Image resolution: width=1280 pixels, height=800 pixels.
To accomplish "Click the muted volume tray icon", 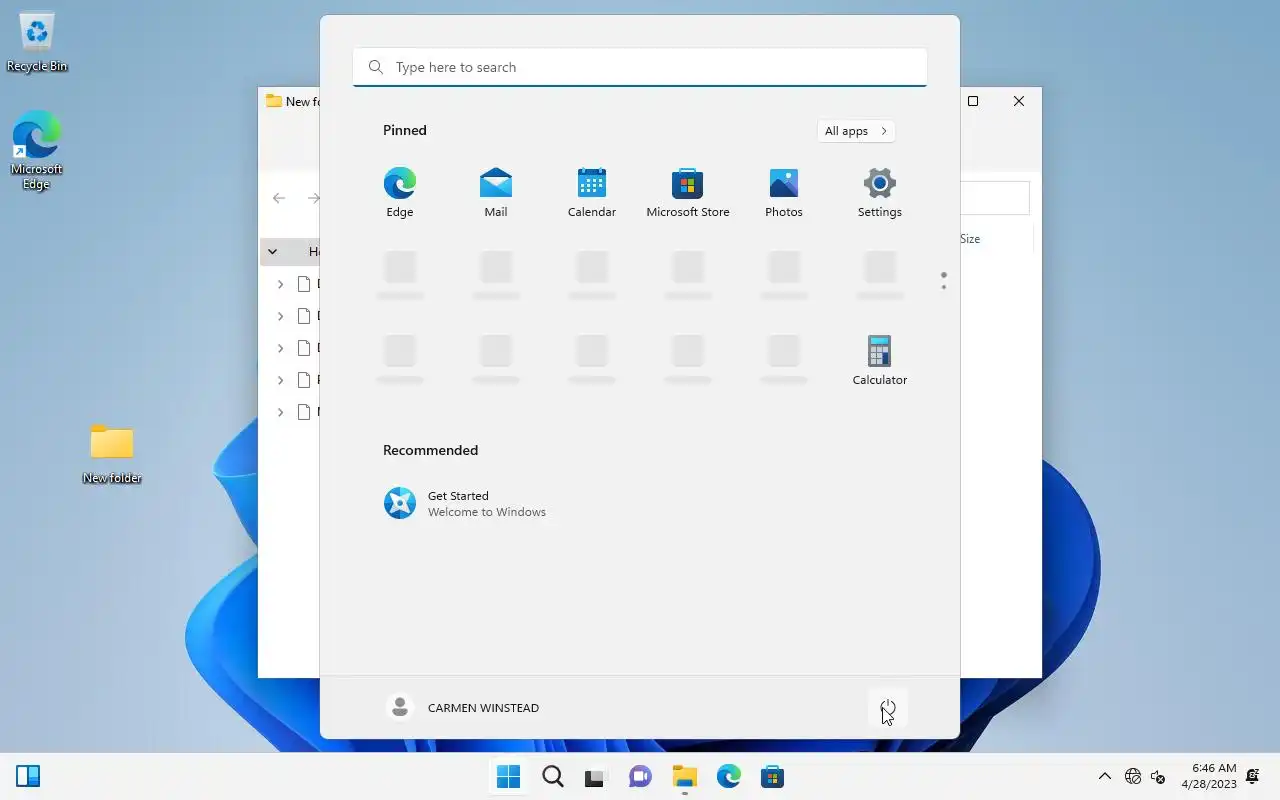I will 1158,776.
